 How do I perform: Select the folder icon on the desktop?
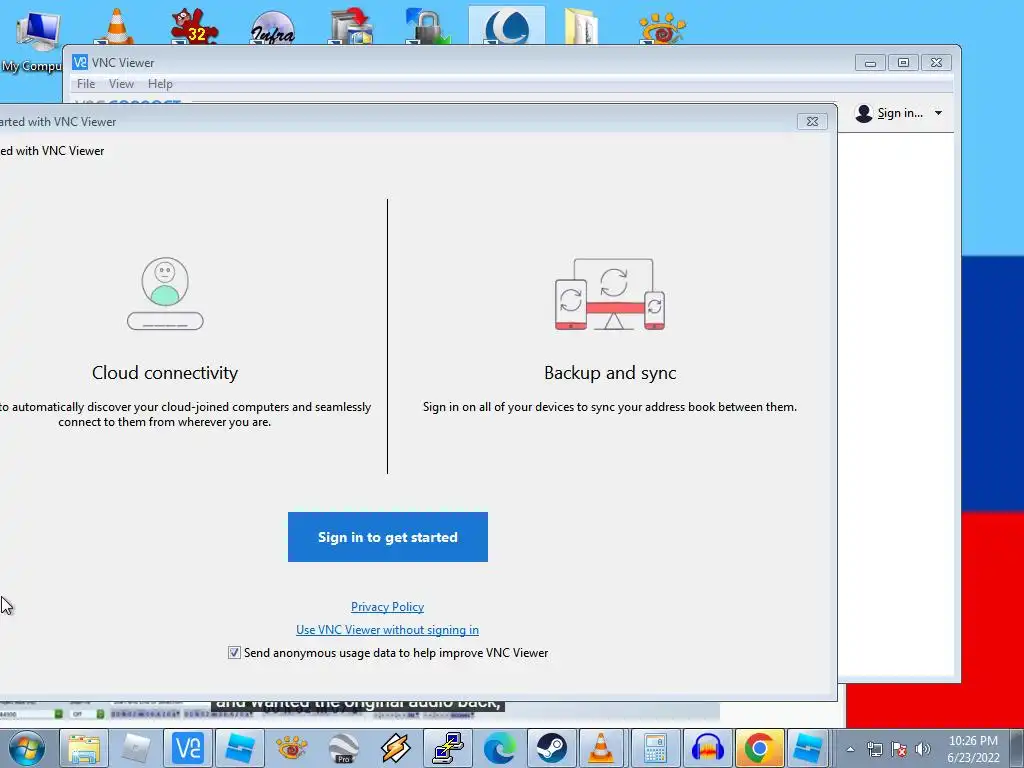(581, 26)
